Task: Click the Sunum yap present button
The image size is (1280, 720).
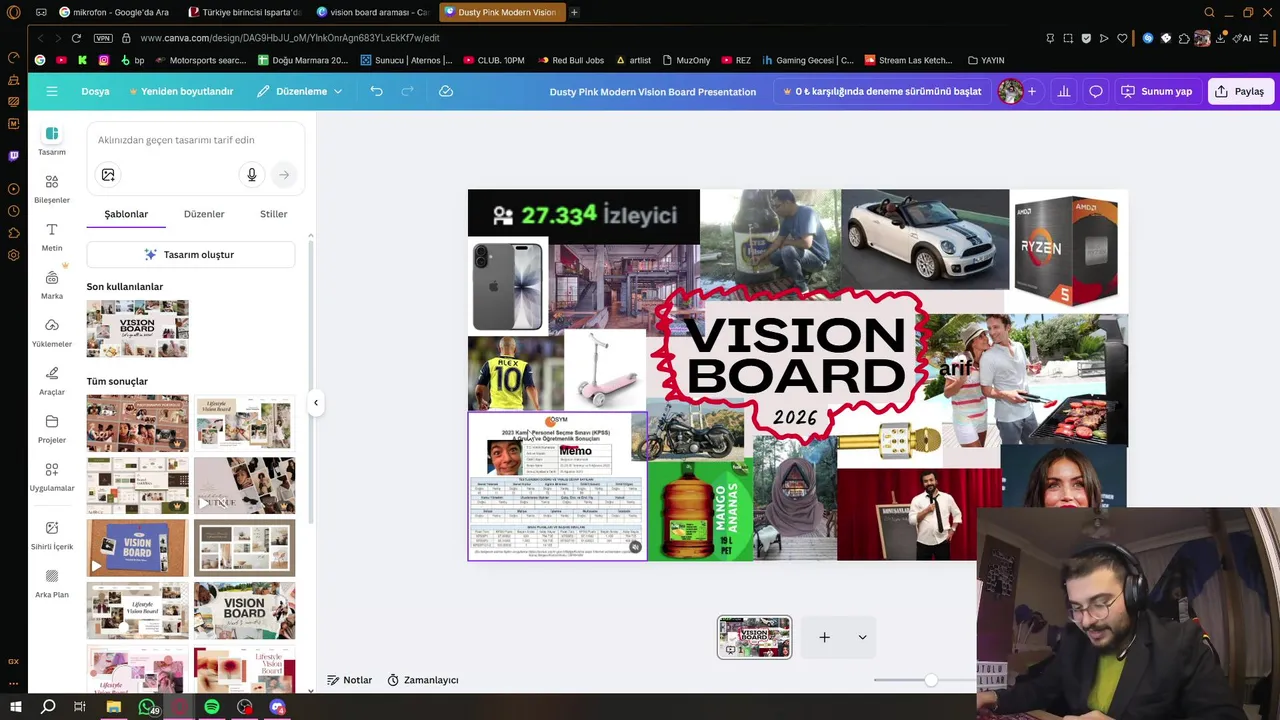Action: click(x=1156, y=91)
